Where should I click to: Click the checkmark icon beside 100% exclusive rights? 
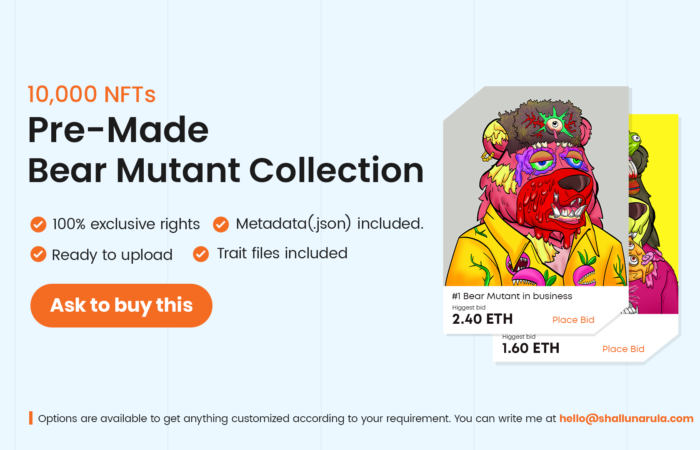[38, 224]
